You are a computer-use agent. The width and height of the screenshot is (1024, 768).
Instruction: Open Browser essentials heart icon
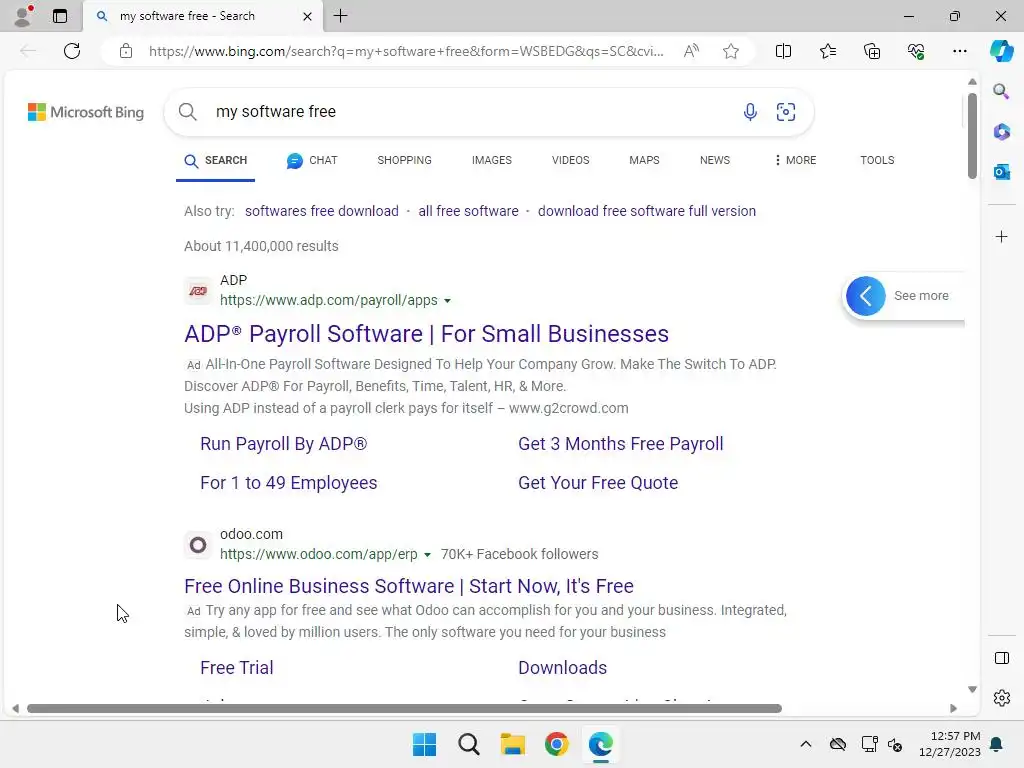916,51
